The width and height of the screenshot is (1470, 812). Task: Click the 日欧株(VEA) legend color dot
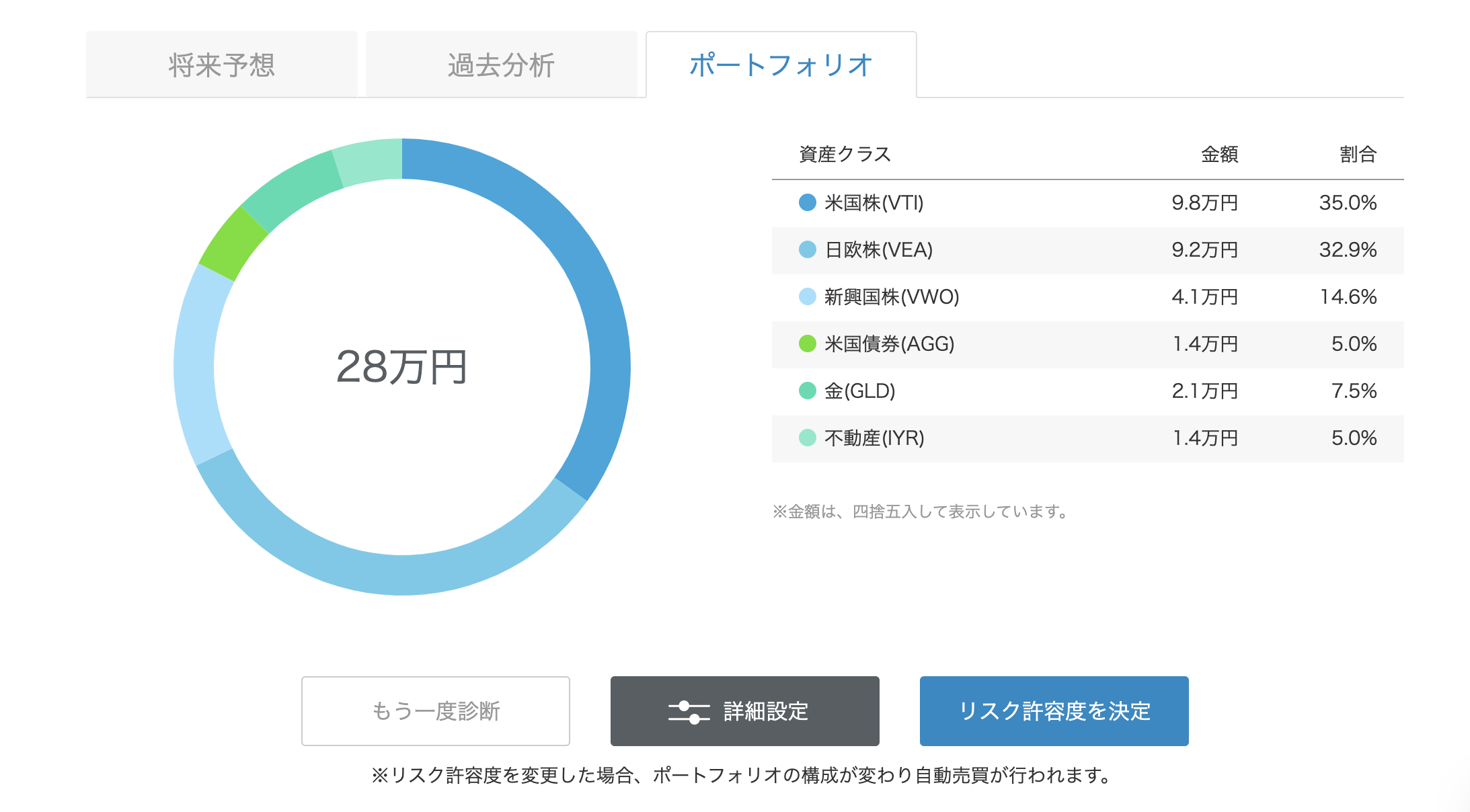point(808,249)
